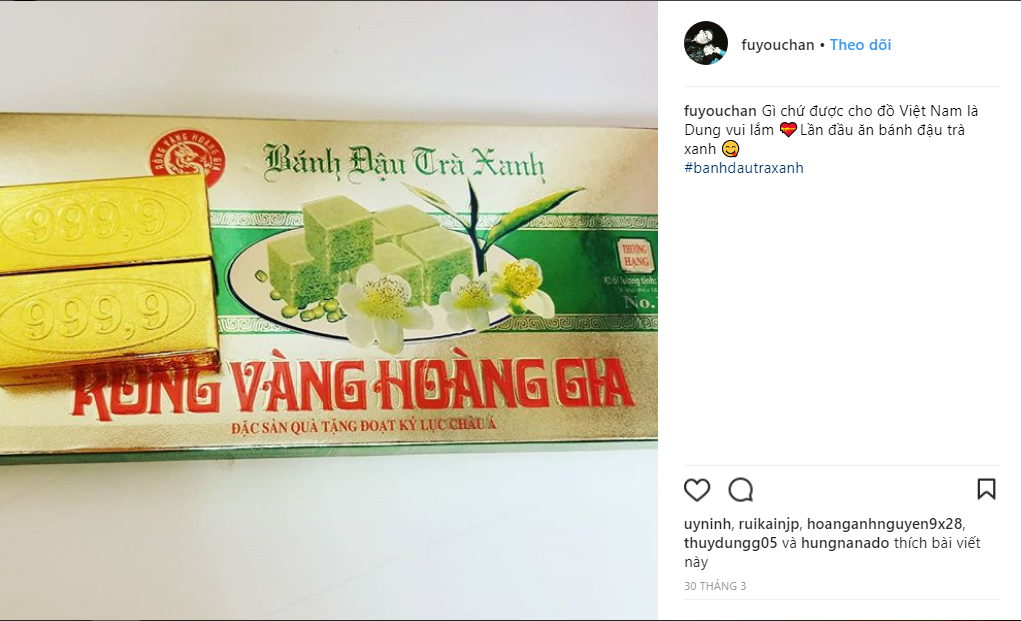Open fuyouchan username in the caption
This screenshot has height=621, width=1021.
[720, 111]
